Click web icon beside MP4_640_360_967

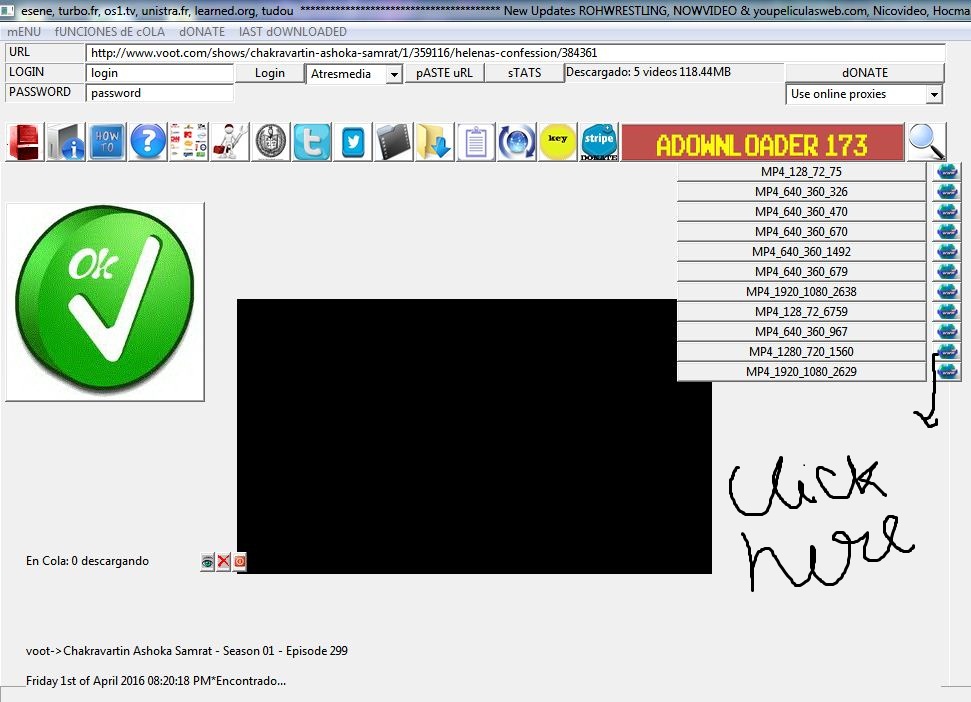[947, 331]
